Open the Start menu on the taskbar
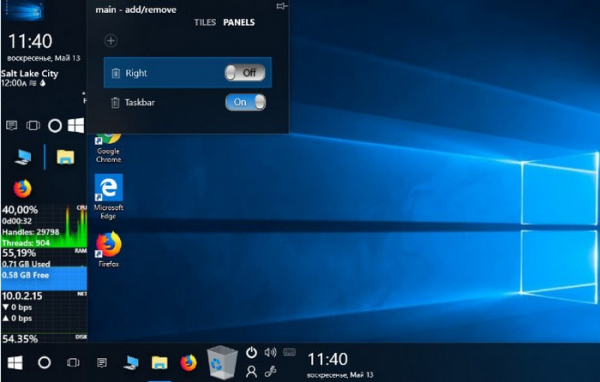Image resolution: width=600 pixels, height=382 pixels. [x=15, y=362]
